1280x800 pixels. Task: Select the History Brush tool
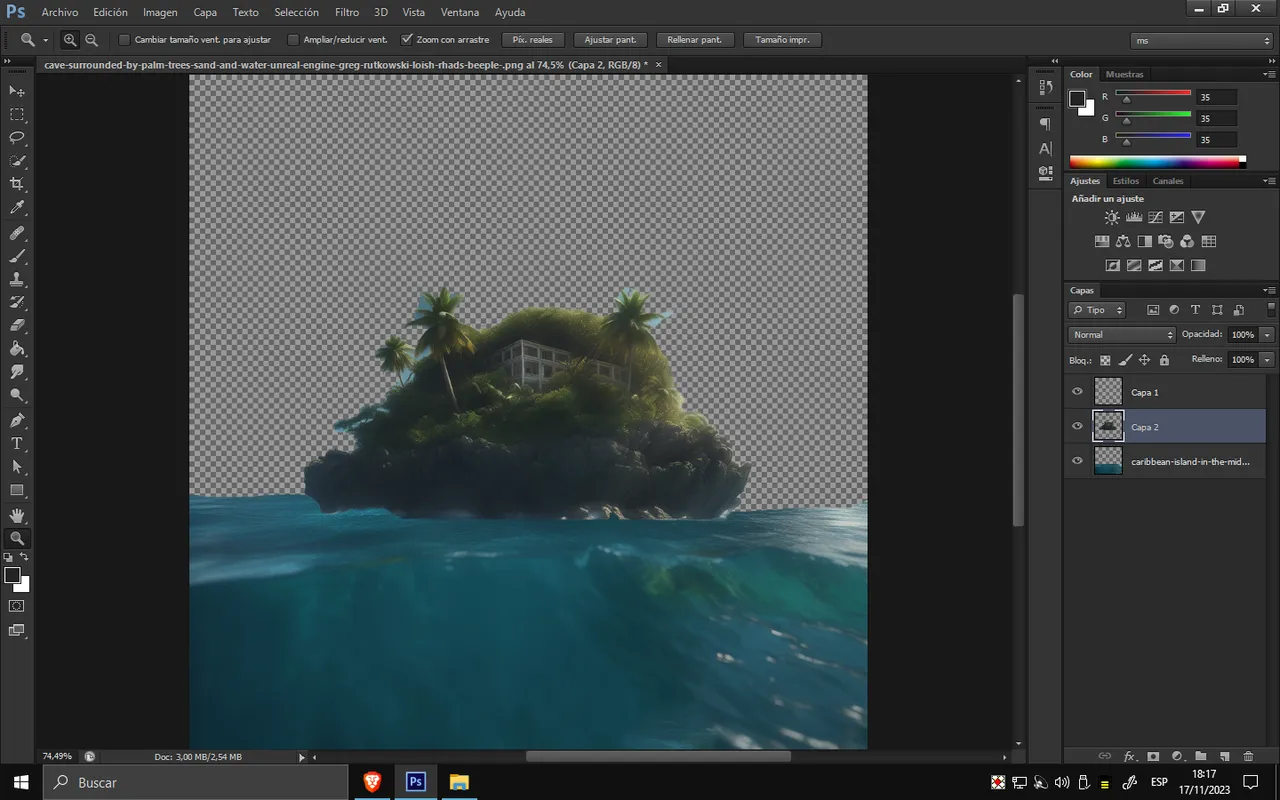[17, 302]
